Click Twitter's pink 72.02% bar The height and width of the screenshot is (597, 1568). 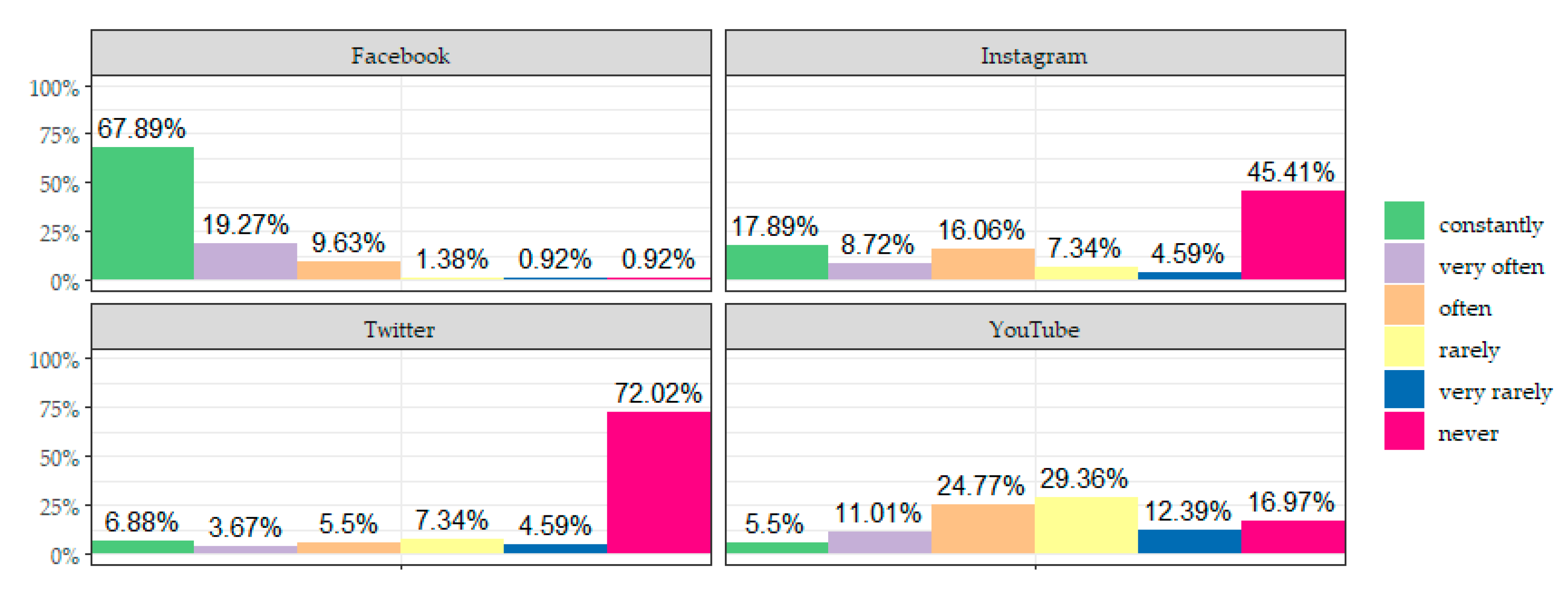click(659, 482)
